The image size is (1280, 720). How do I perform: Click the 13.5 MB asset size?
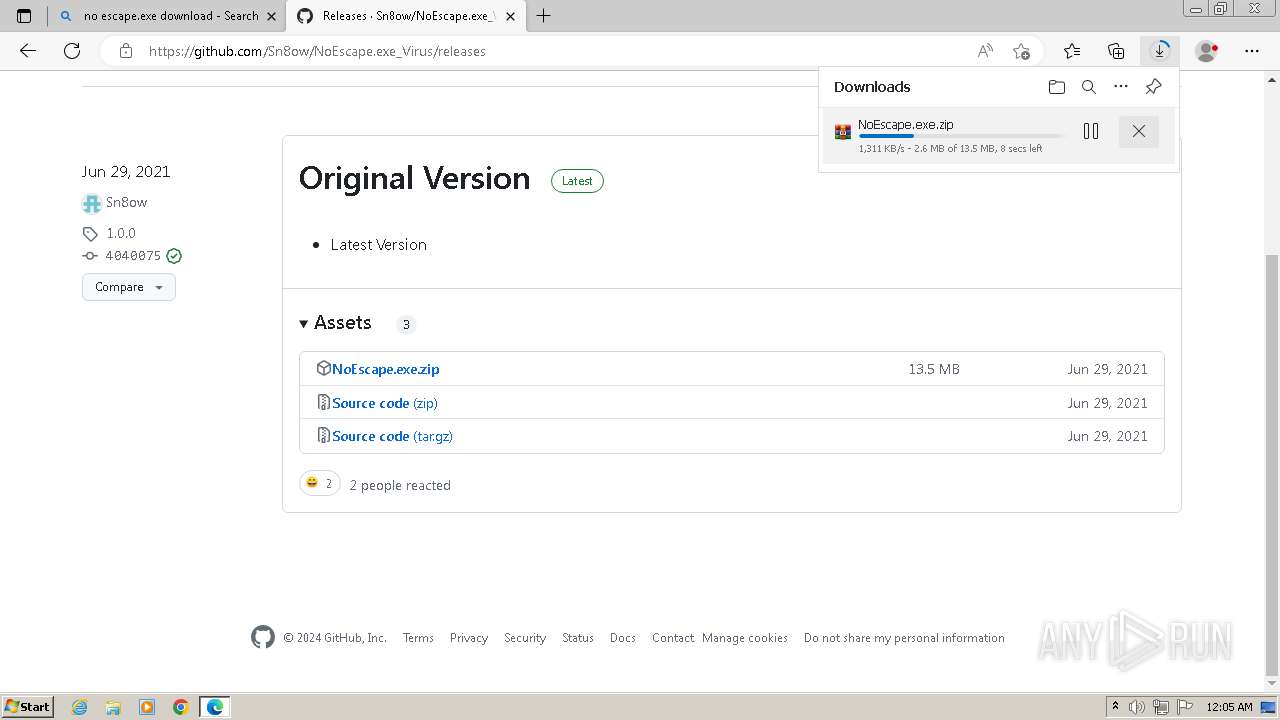pos(934,369)
